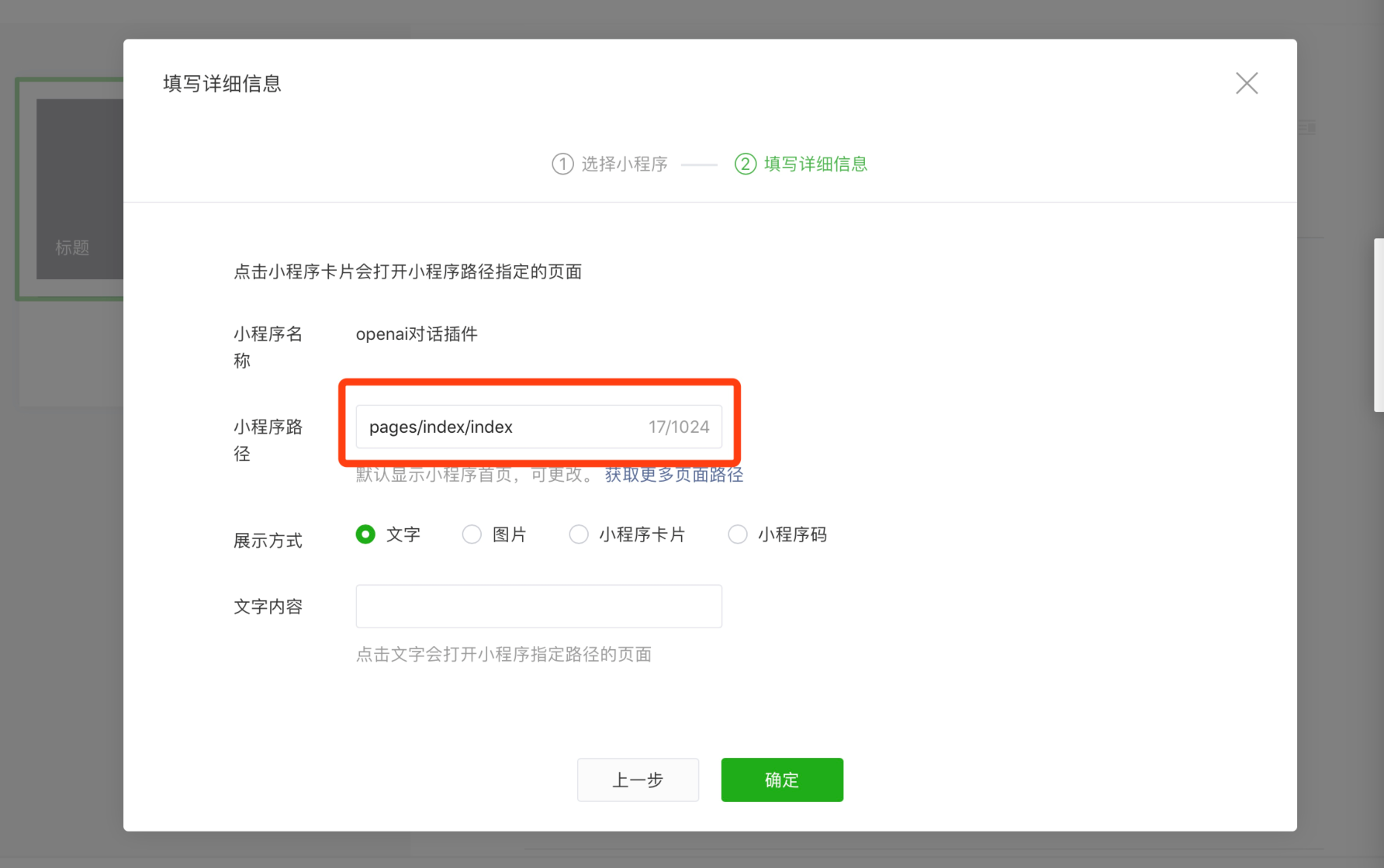Click the scrollbar on the right edge

click(x=1378, y=326)
